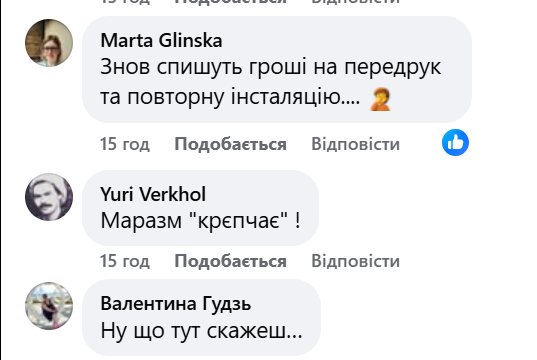Click the cut-off Відповісти link at the top edge
This screenshot has width=537, height=360.
pyautogui.click(x=355, y=2)
